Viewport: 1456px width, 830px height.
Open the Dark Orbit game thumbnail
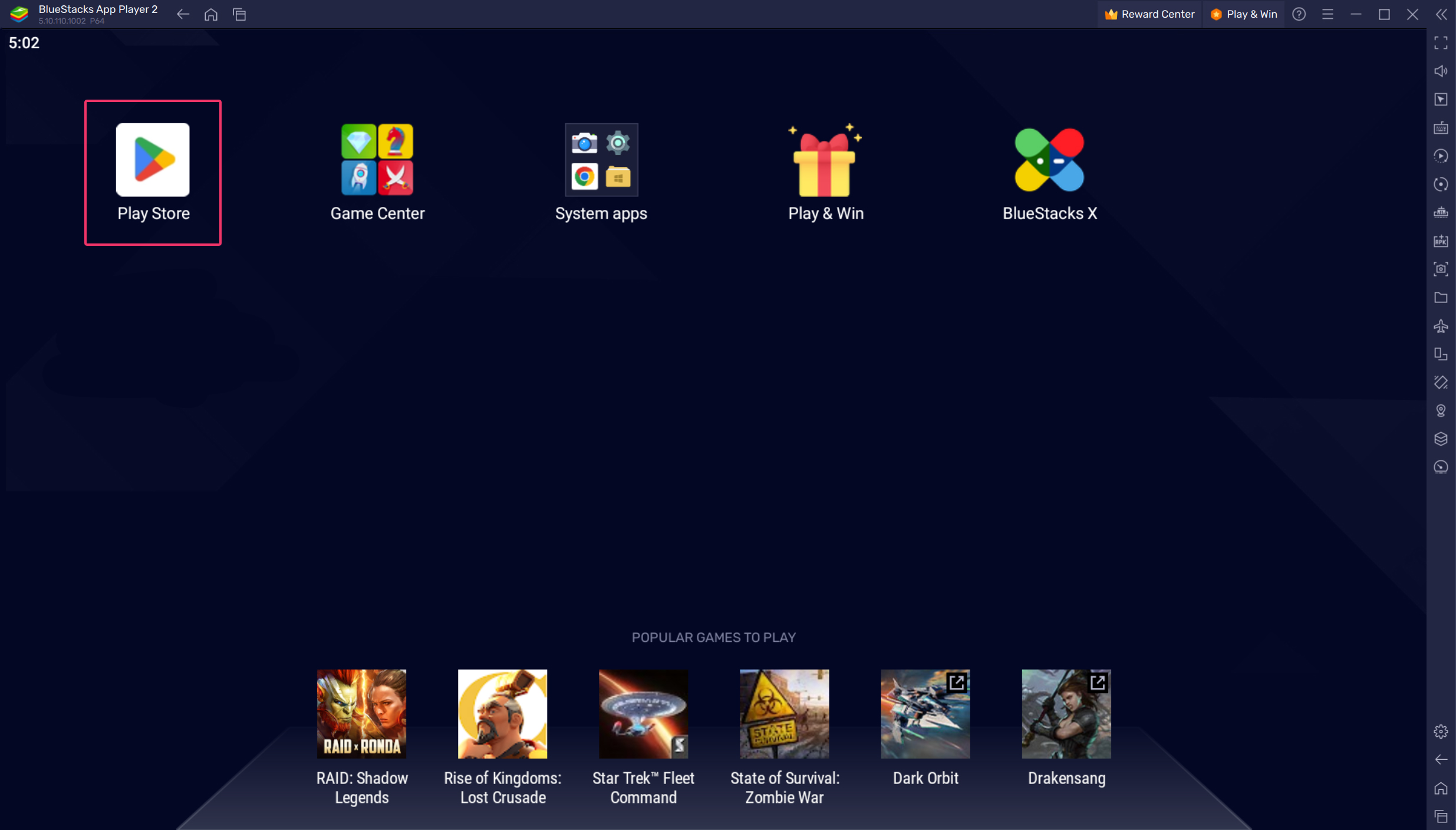(925, 713)
